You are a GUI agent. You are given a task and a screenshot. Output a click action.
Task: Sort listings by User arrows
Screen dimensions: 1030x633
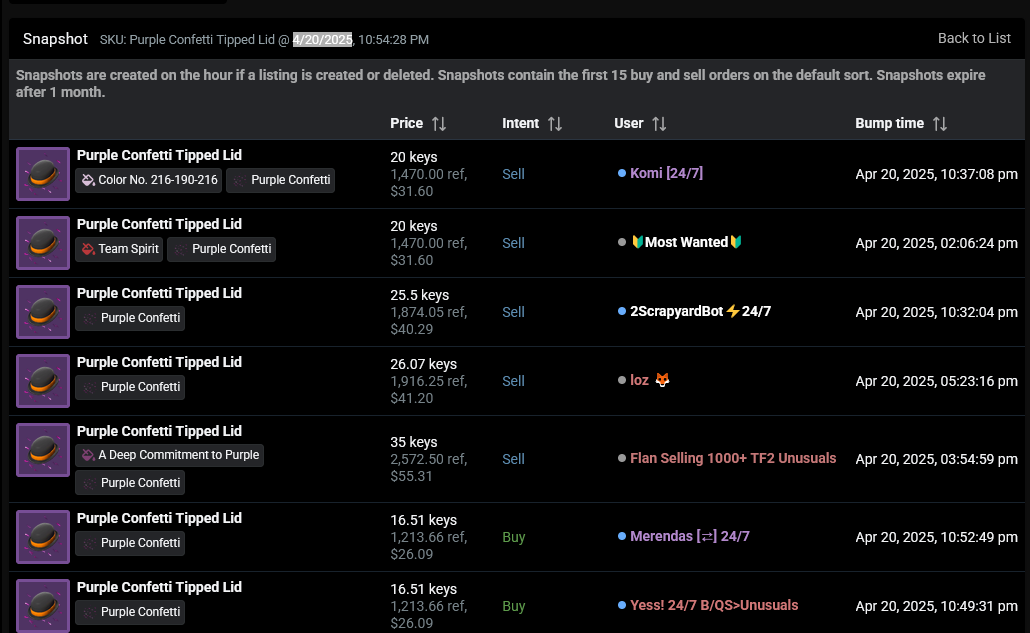tap(659, 123)
